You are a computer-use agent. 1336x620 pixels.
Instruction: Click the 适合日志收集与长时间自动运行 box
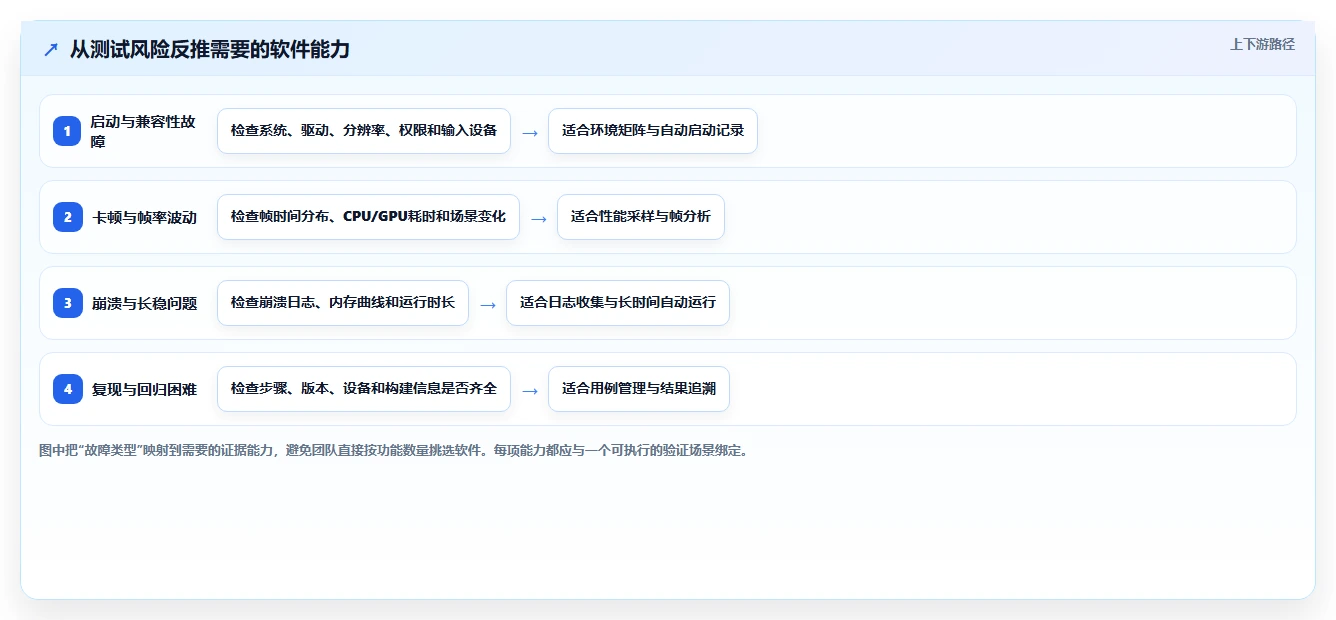[618, 303]
